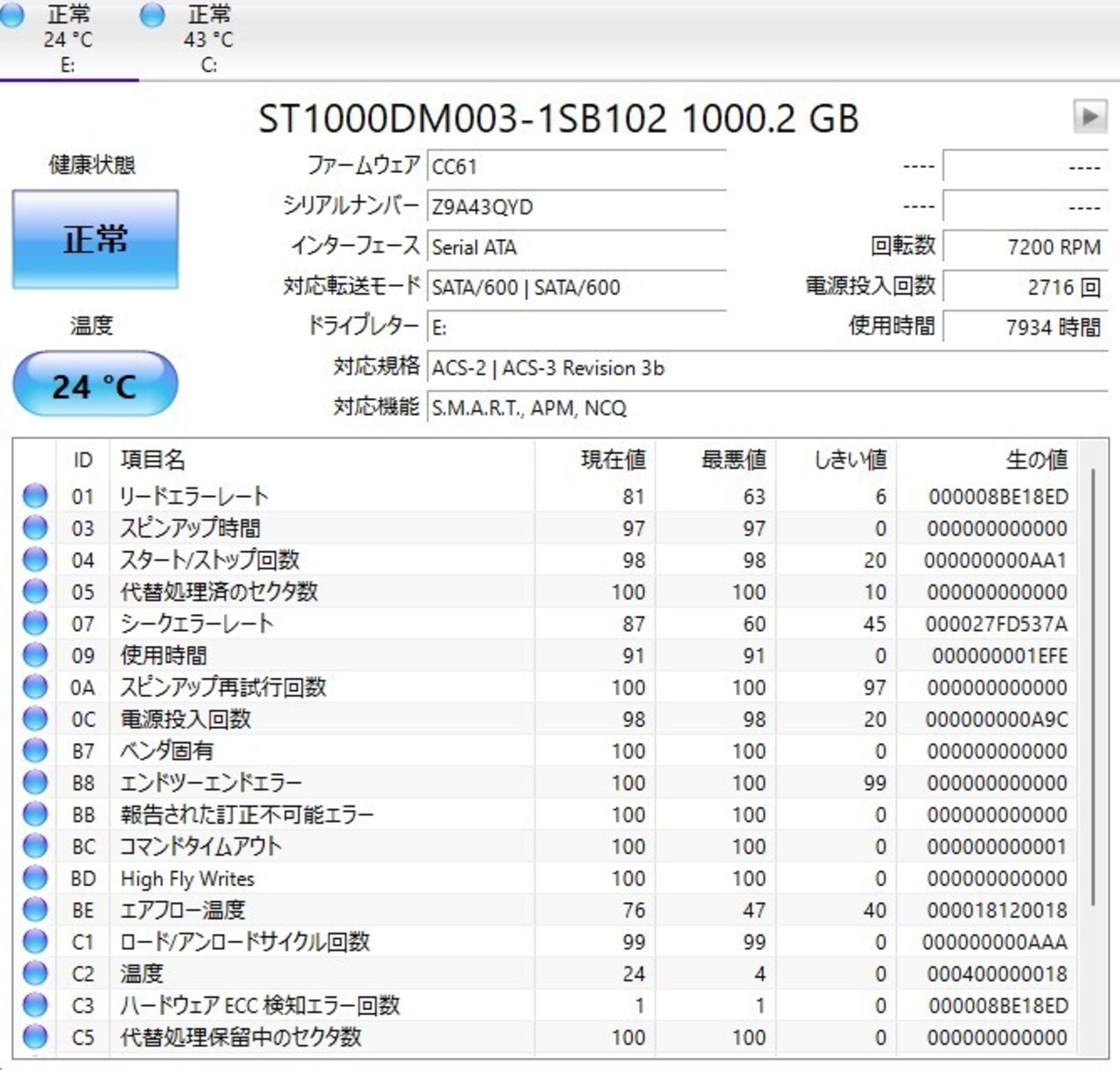Click status icon for リードエラーレート row
Viewport: 1120px width, 1070px height.
[x=35, y=496]
